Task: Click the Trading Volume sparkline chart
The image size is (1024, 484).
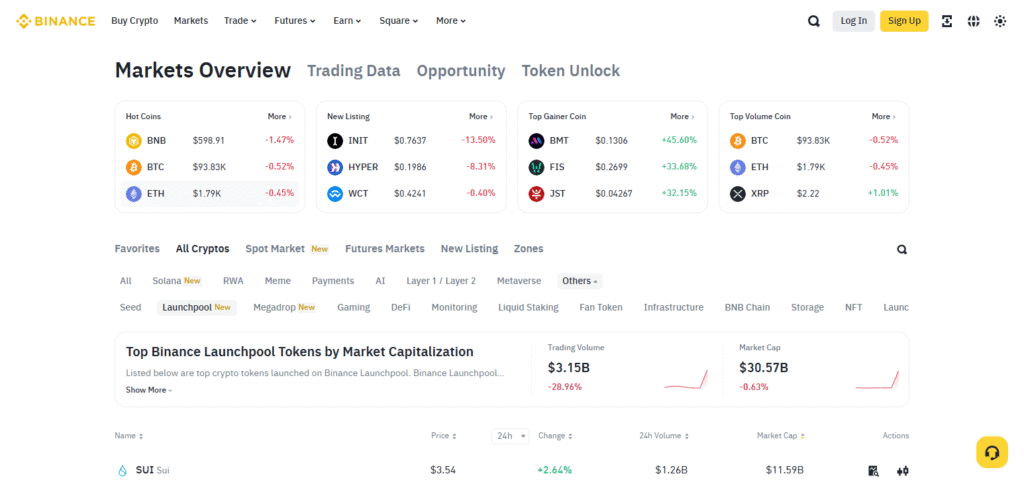Action: (x=686, y=379)
